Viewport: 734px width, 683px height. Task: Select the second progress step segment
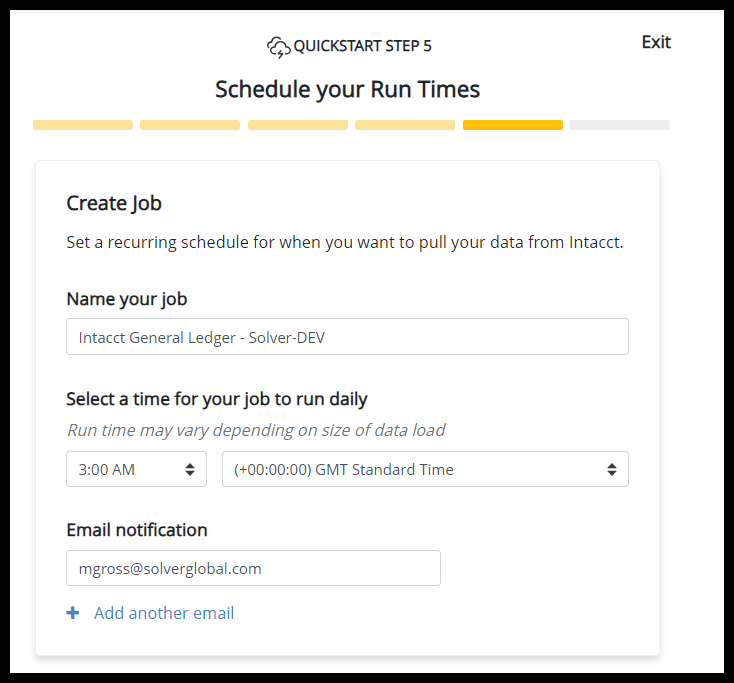click(190, 125)
